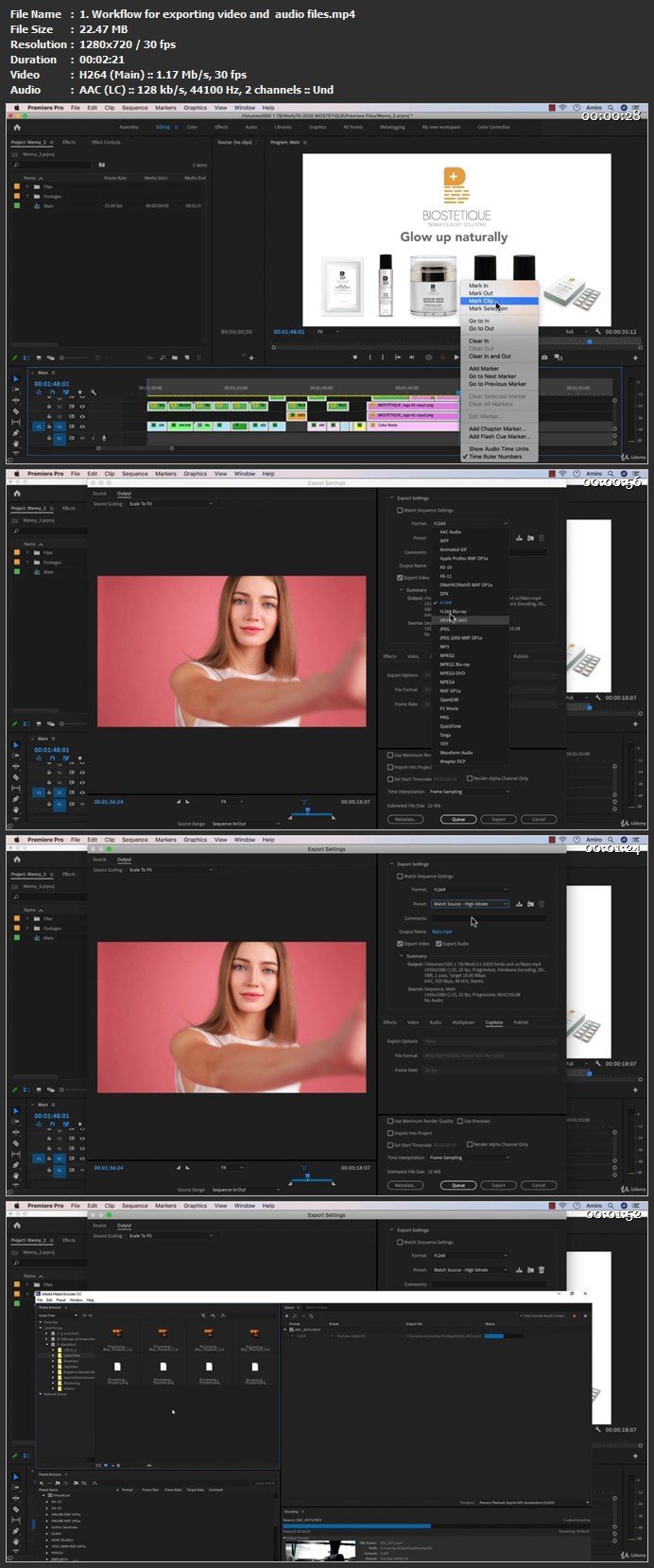The height and width of the screenshot is (1568, 654).
Task: Activate the Razor tool in the 00:00:28 frame
Action: pos(16,411)
